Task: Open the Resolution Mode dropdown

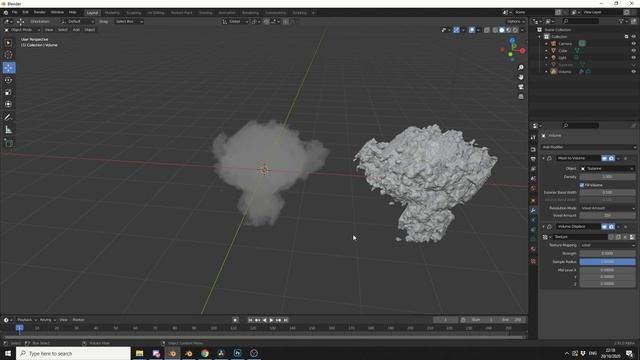Action: tap(607, 208)
